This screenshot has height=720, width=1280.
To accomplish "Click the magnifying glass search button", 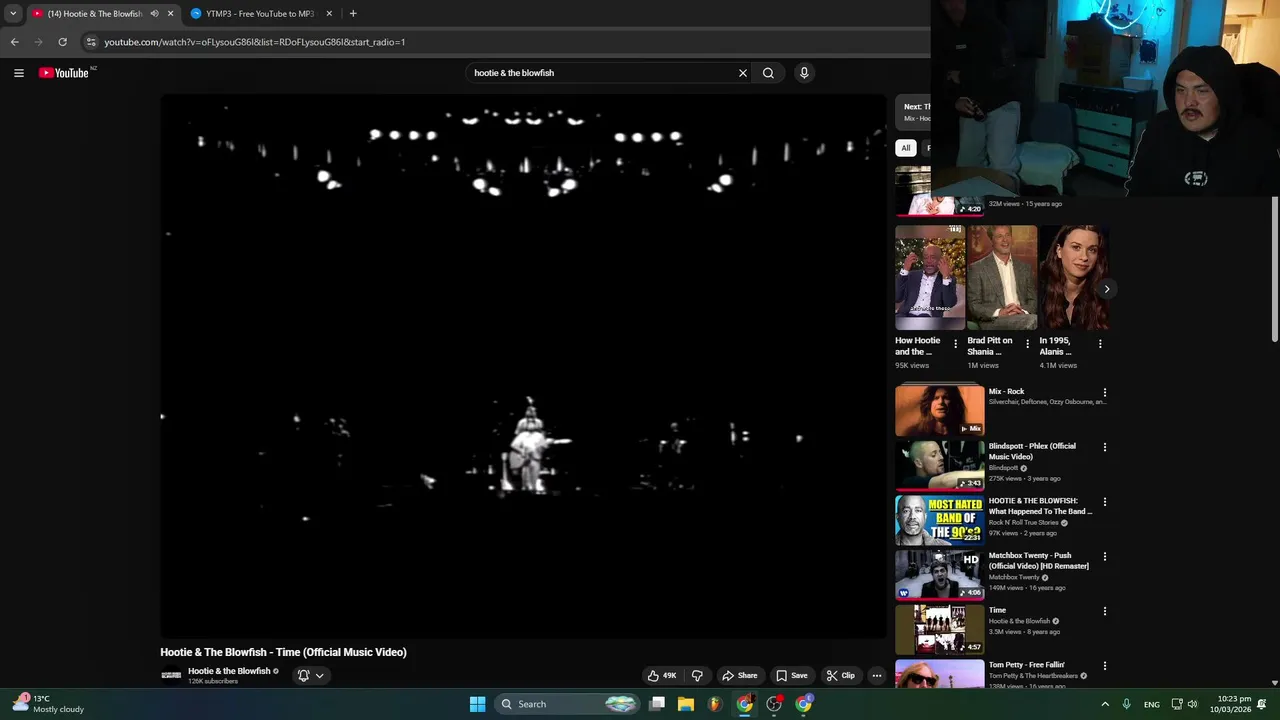I will 768,73.
